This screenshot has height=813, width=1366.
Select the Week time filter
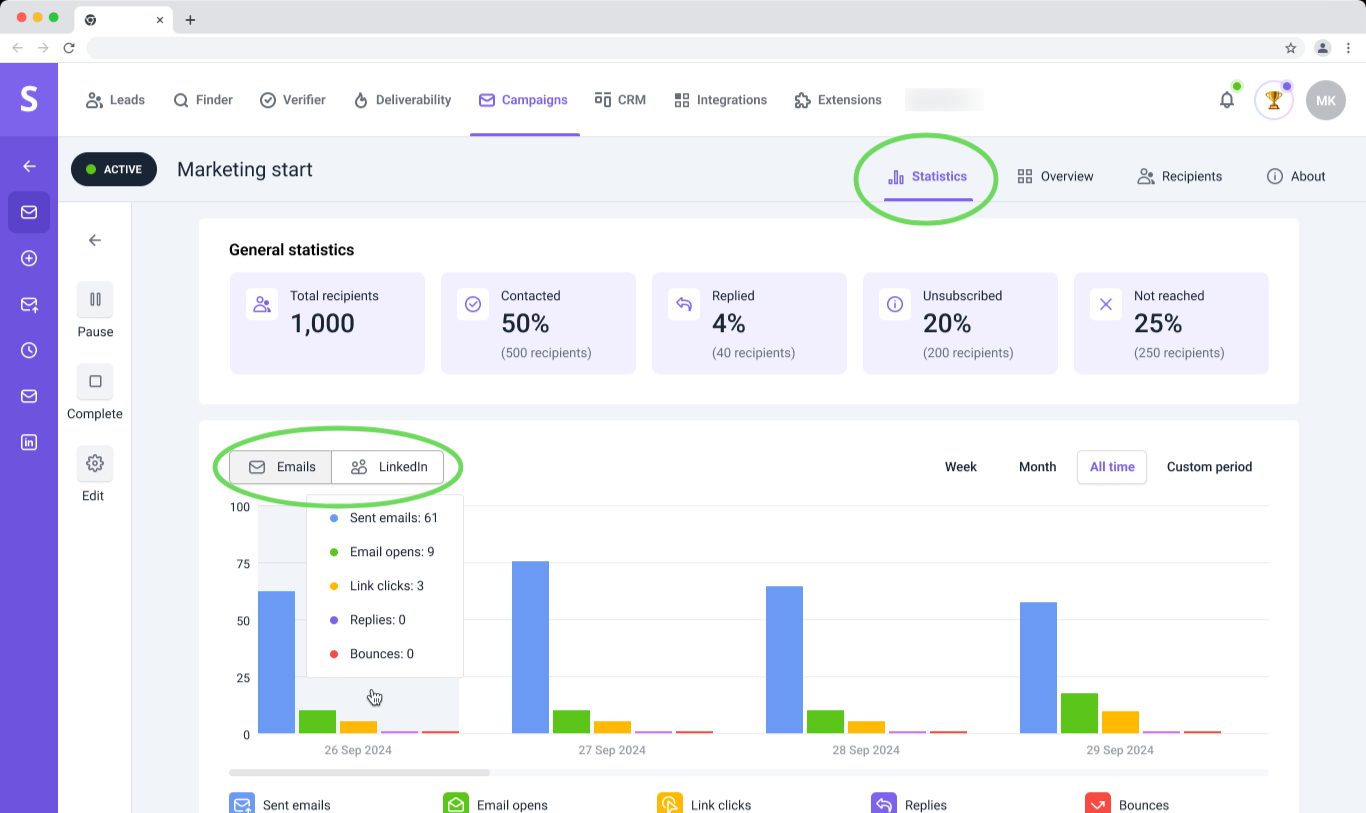click(x=960, y=467)
